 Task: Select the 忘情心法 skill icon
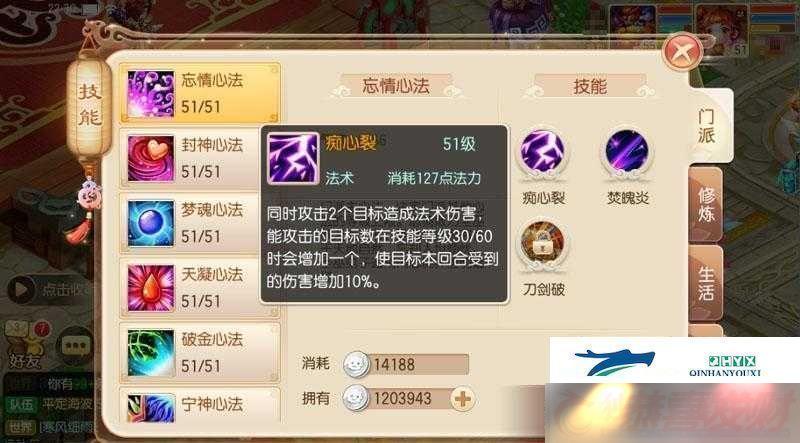point(151,94)
